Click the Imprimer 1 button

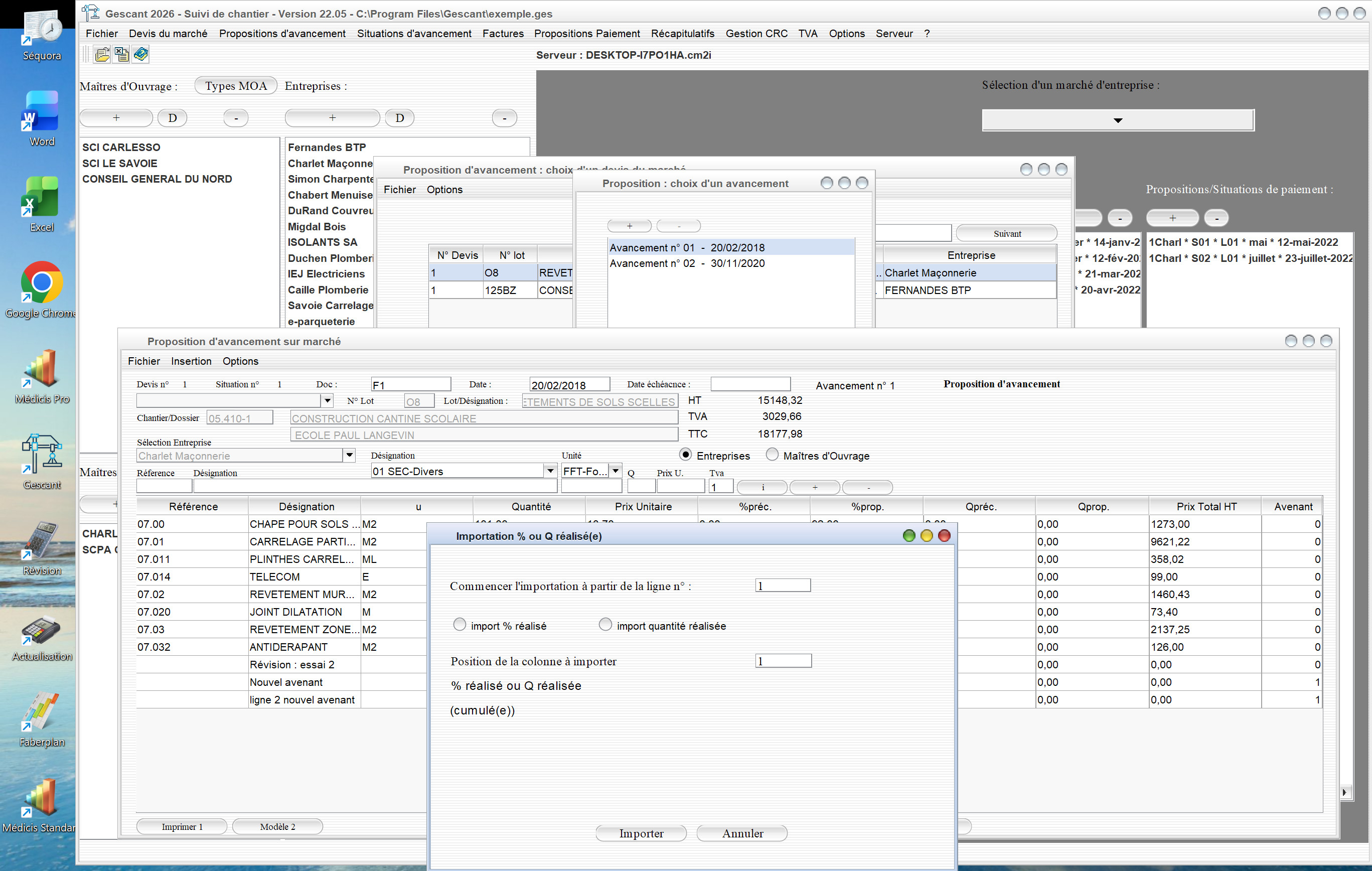click(x=182, y=826)
